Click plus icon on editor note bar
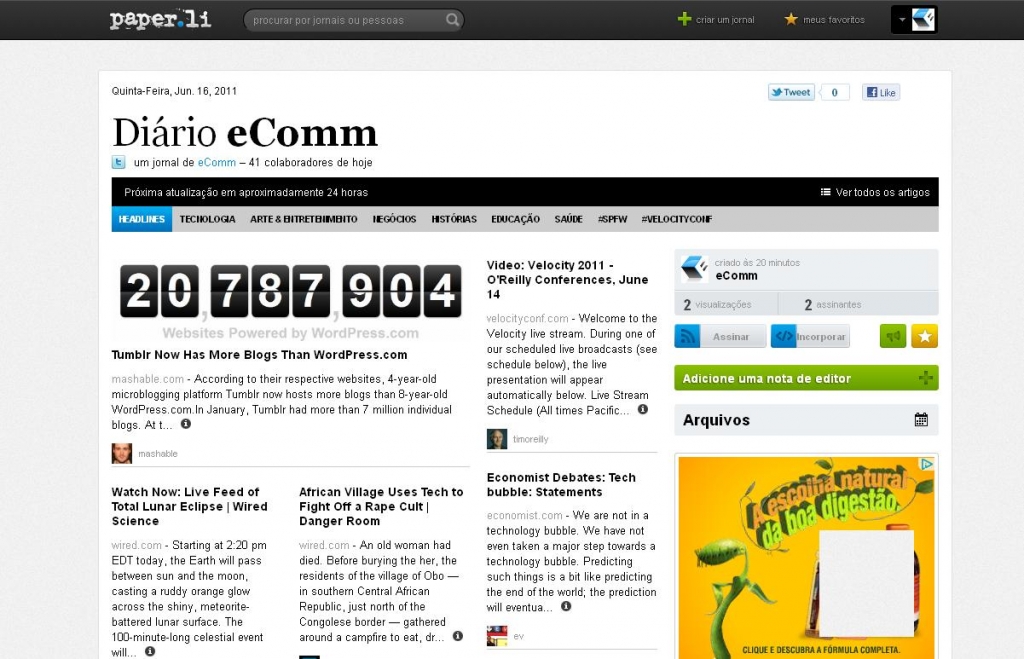 (925, 378)
